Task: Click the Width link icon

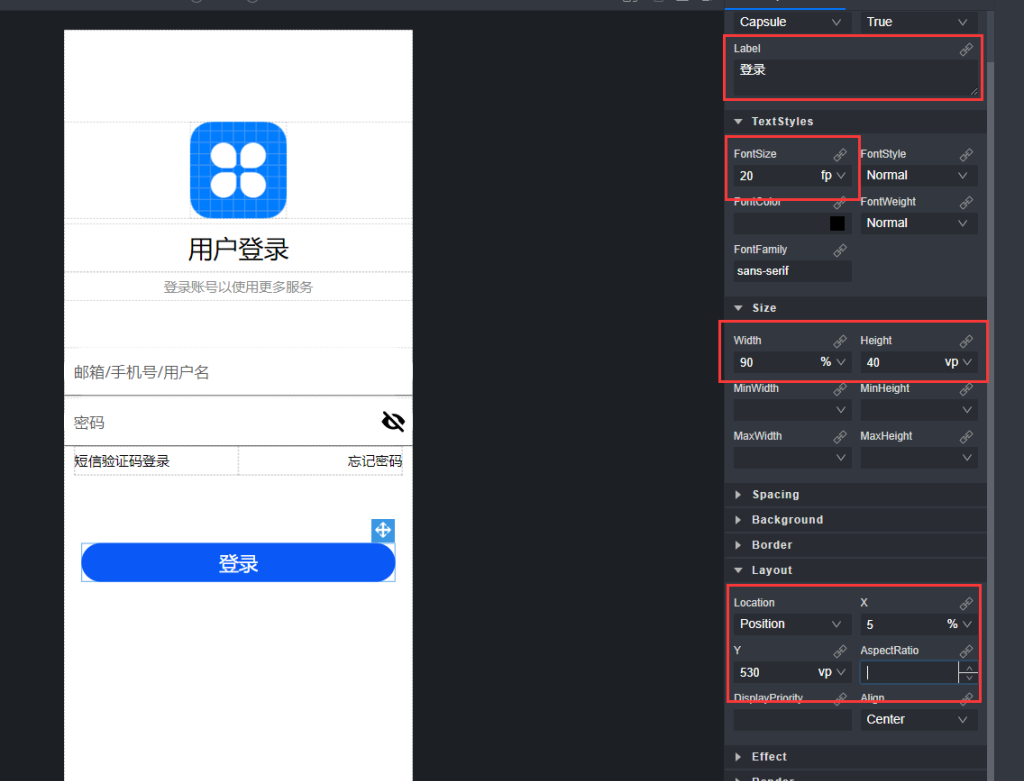Action: 840,341
